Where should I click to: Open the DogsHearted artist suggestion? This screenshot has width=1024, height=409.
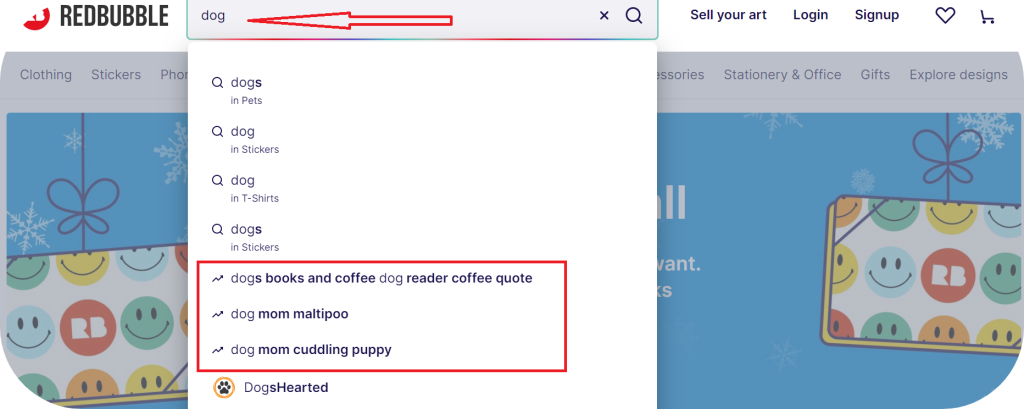[422, 387]
